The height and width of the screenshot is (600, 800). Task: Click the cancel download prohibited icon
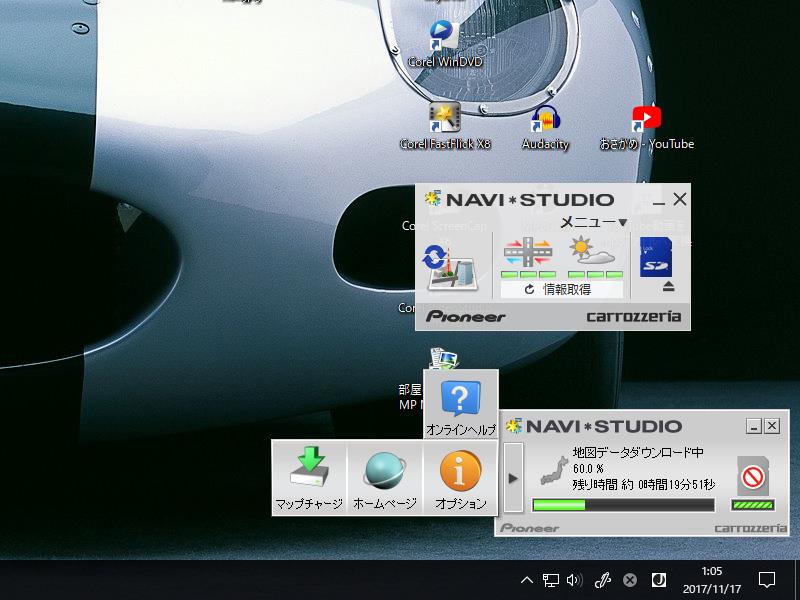click(753, 477)
